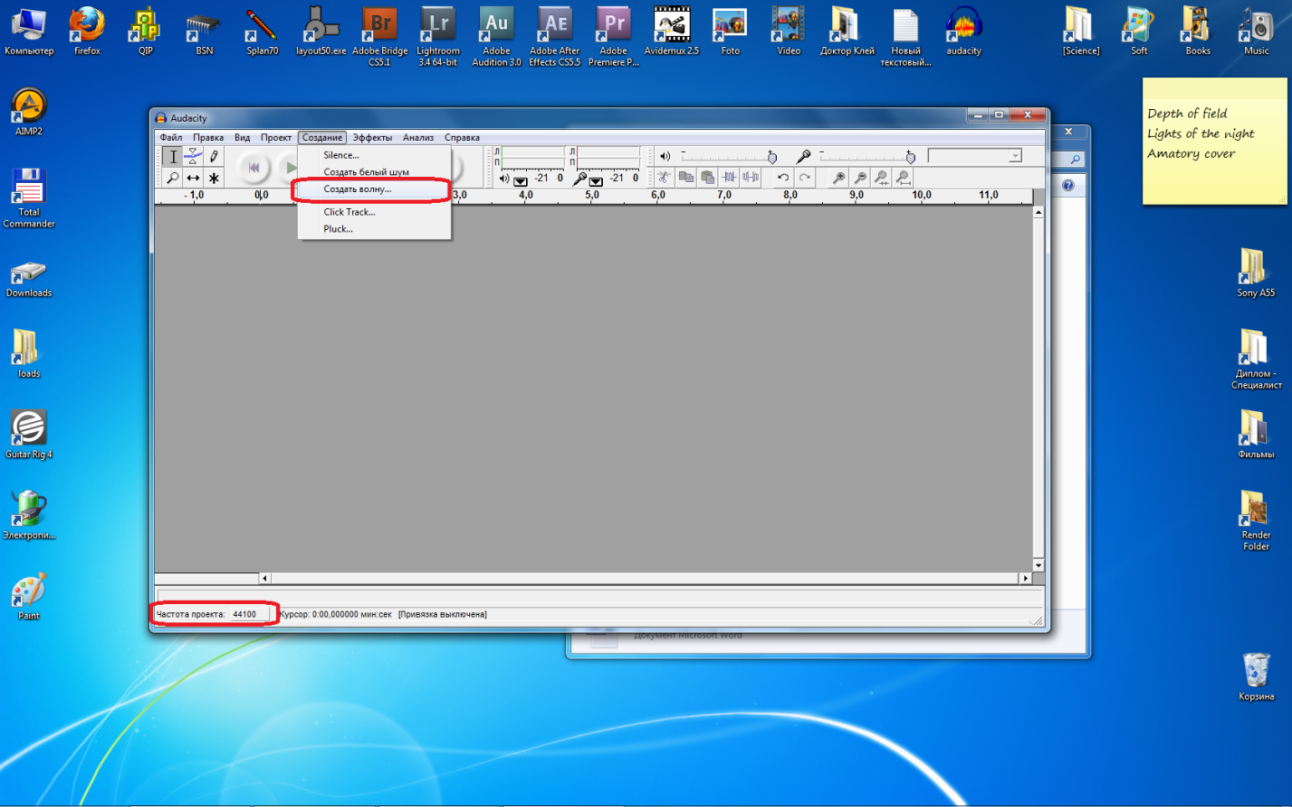
Task: Open the Справка menu
Action: (462, 137)
